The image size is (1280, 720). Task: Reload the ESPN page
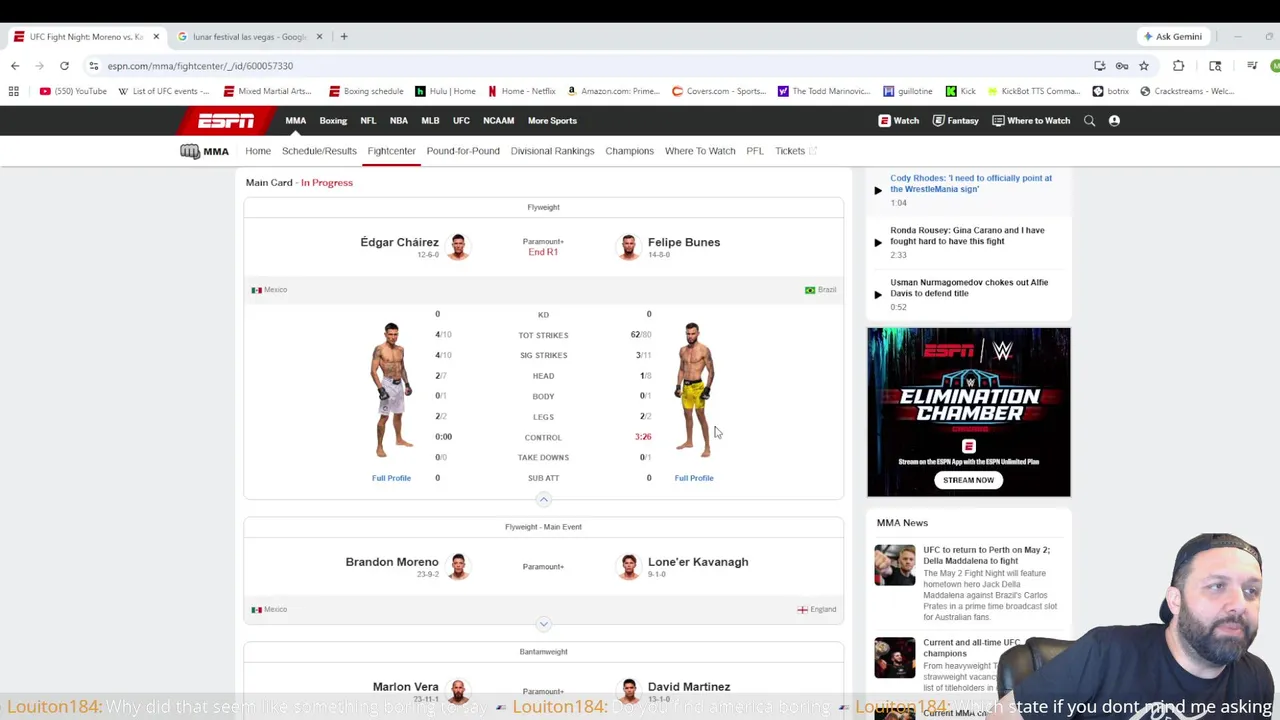(64, 66)
